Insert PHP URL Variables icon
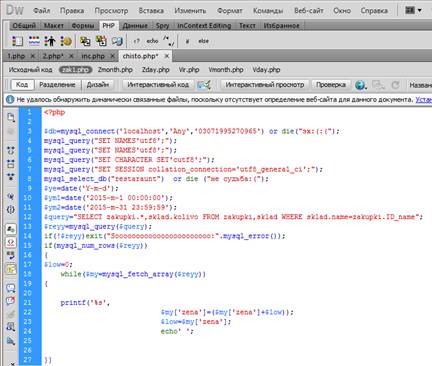The height and width of the screenshot is (366, 432). 34,41
